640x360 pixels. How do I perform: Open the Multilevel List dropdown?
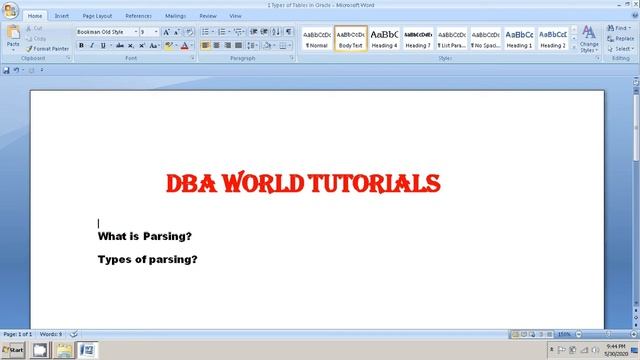coord(244,32)
